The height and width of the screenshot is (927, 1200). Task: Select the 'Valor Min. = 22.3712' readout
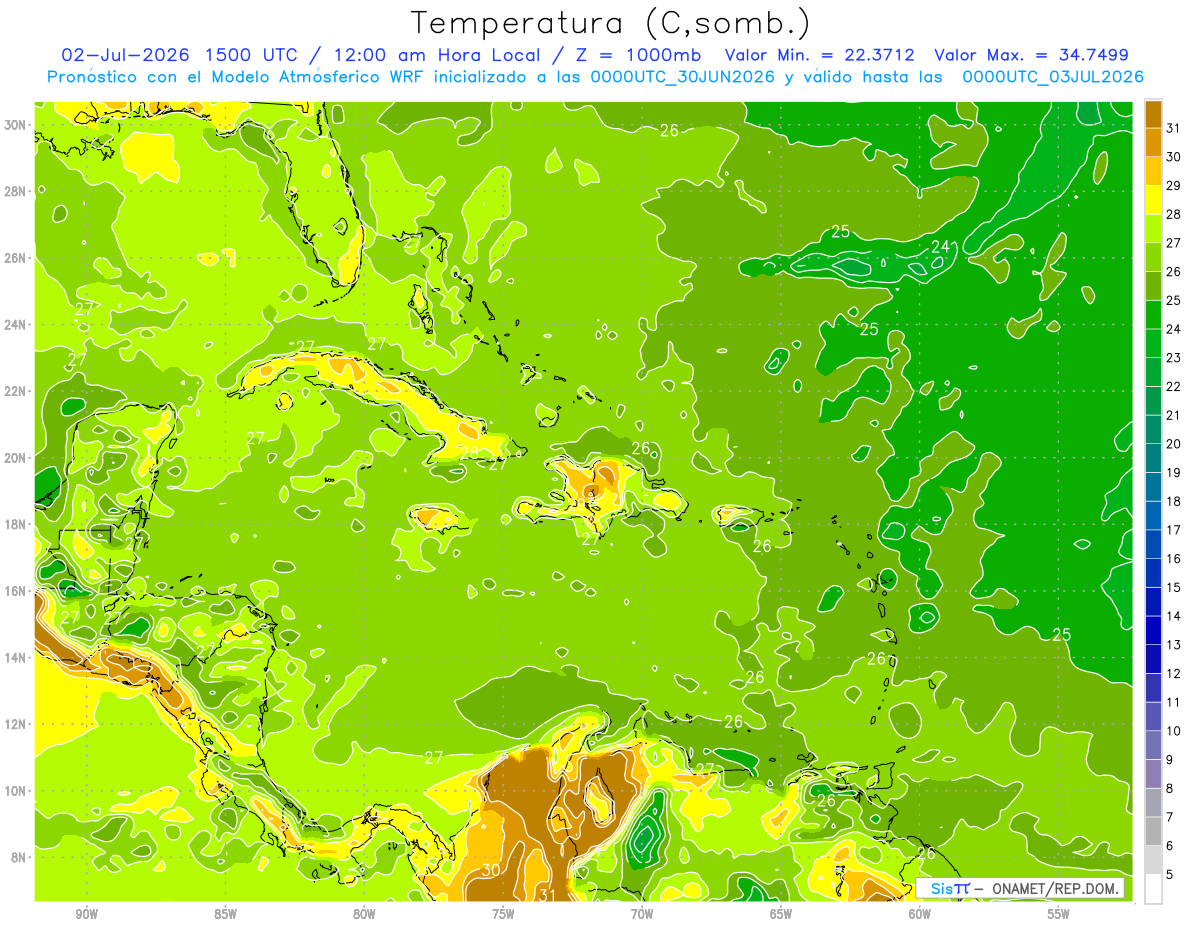pyautogui.click(x=821, y=54)
